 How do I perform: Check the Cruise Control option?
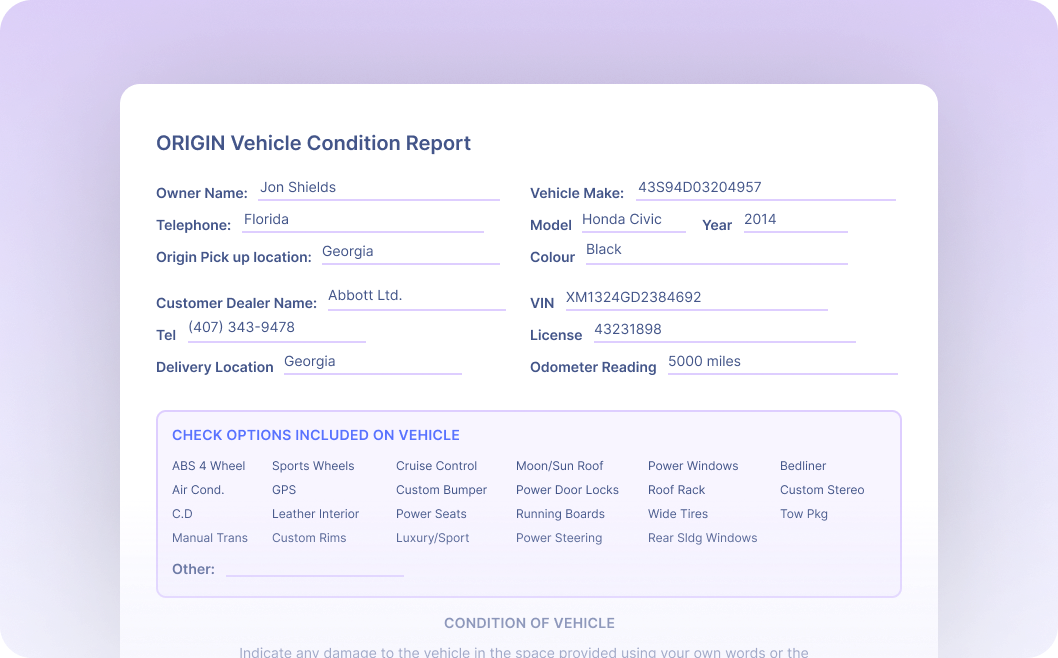pos(436,465)
